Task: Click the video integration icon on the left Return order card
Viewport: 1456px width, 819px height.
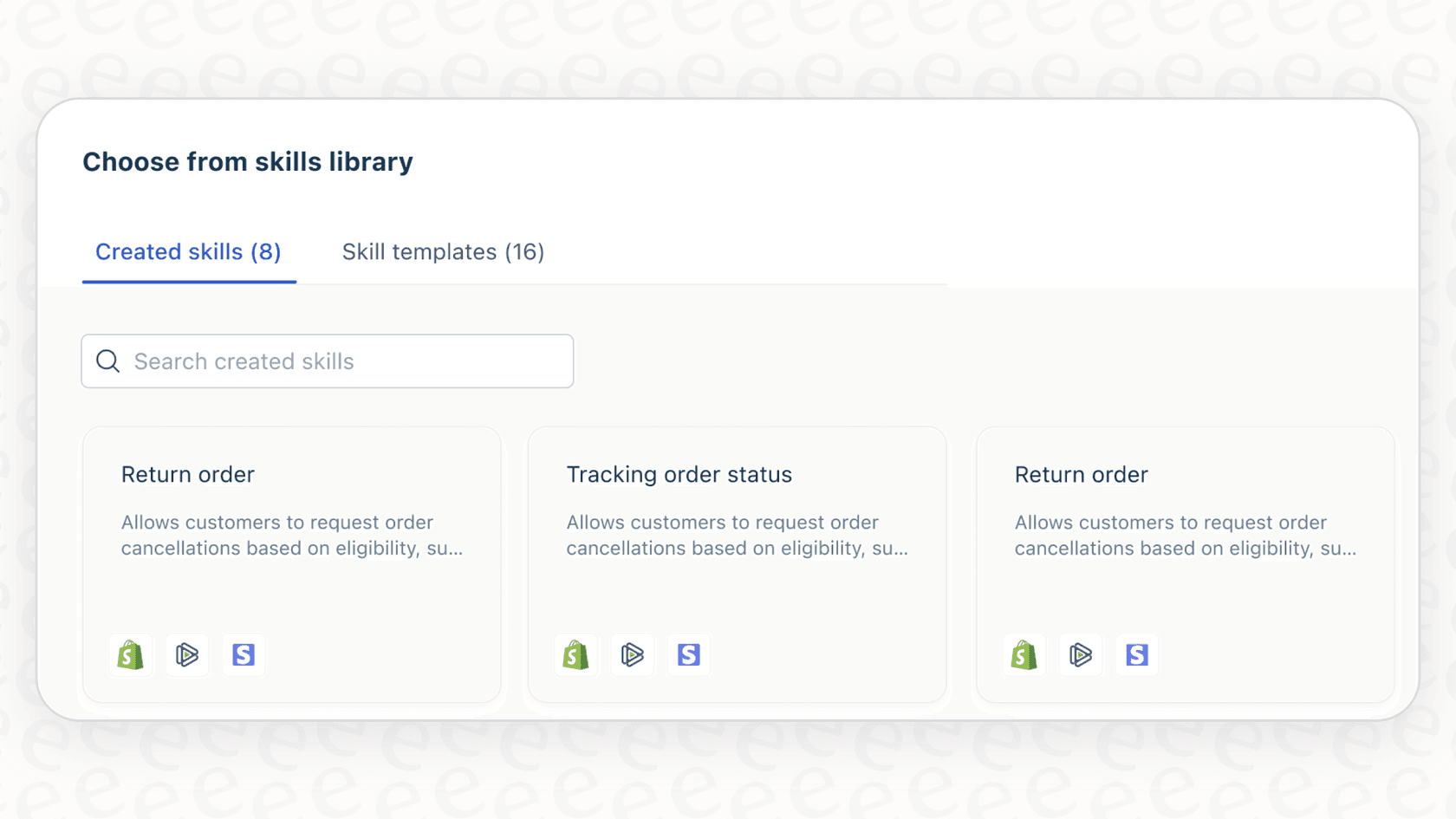Action: (x=187, y=655)
